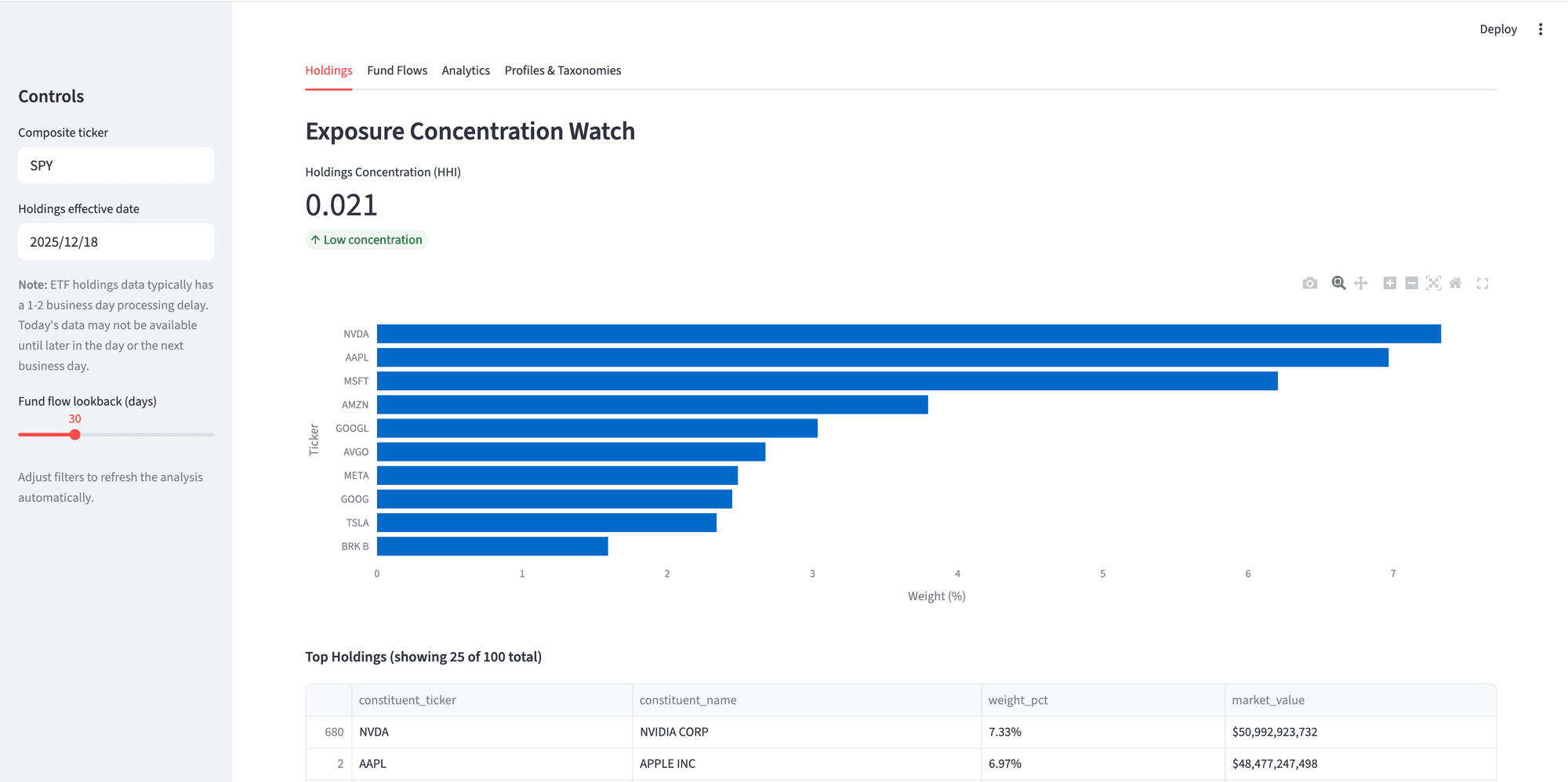Activate the Pan tool on chart
This screenshot has width=1568, height=782.
click(1361, 284)
